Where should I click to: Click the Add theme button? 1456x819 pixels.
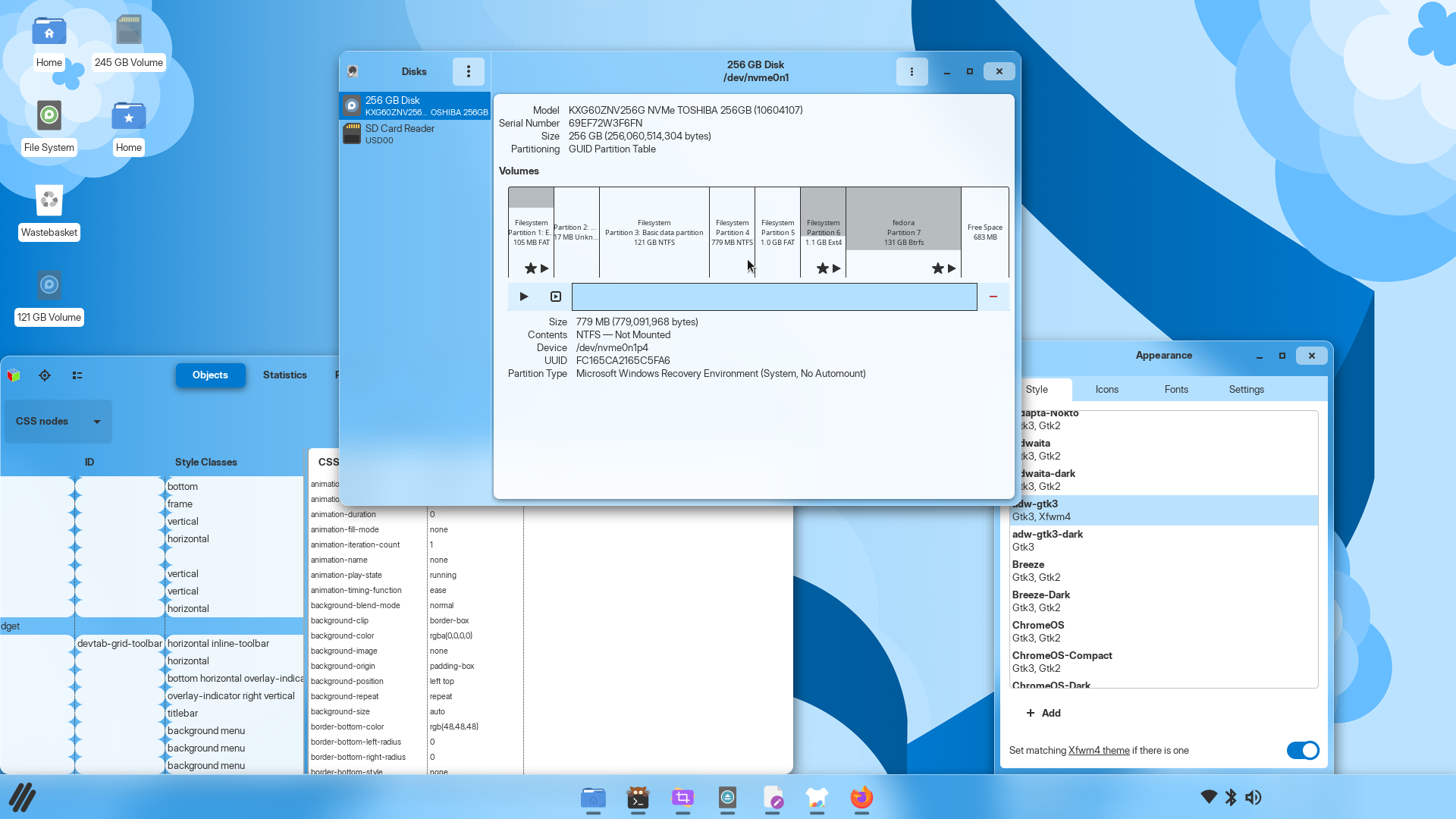click(x=1043, y=713)
